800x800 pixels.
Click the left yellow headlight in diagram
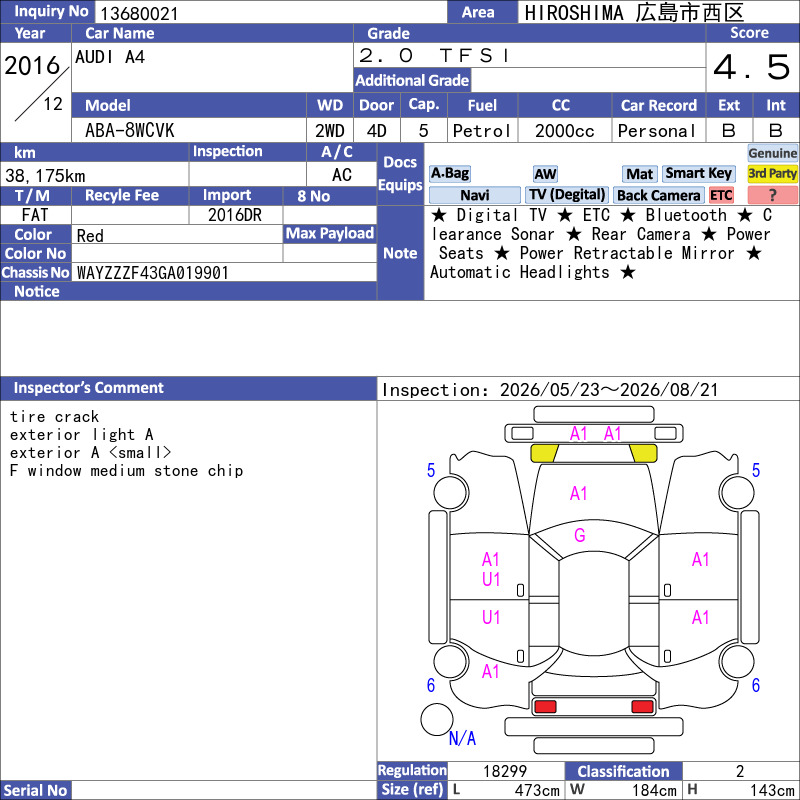pyautogui.click(x=545, y=453)
